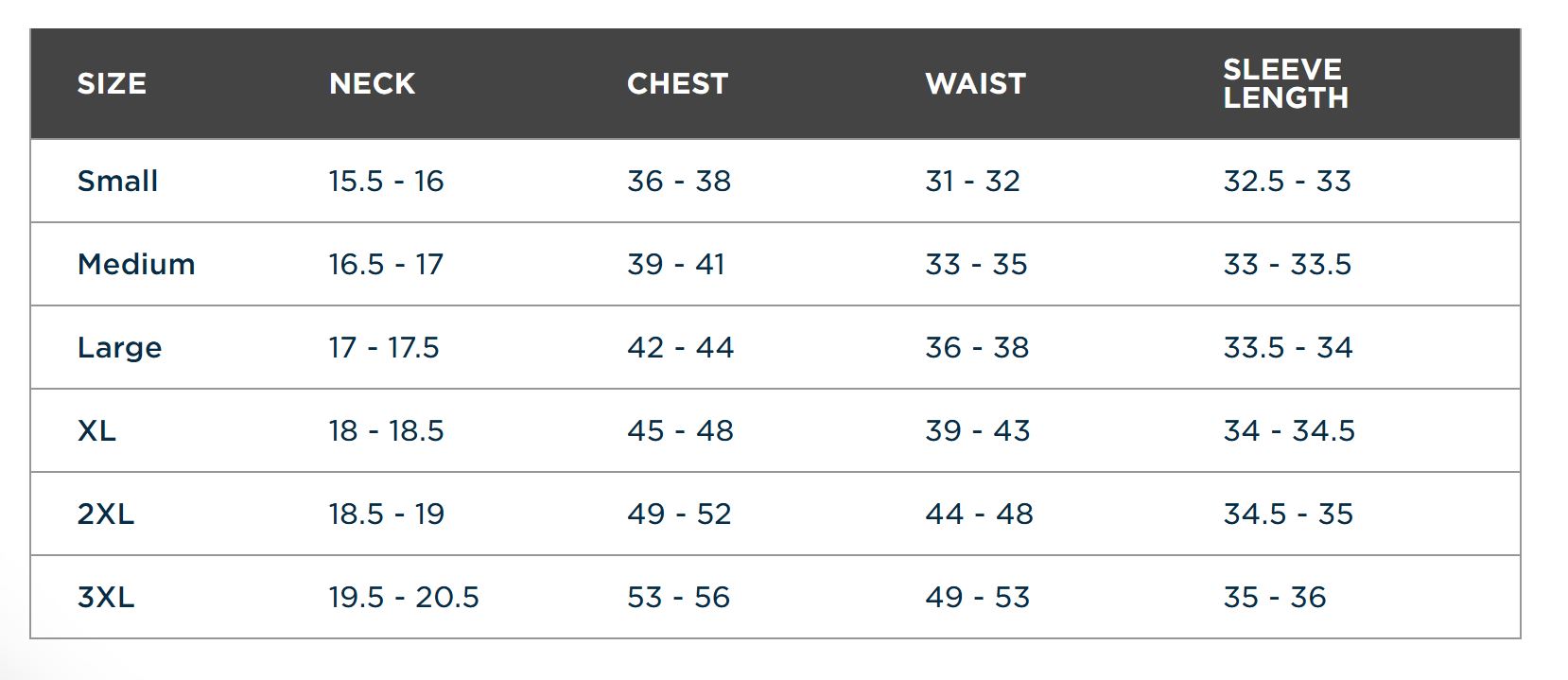The image size is (1568, 680).
Task: Click the 3XL sleeve length 35 - 36
Action: [x=1275, y=597]
